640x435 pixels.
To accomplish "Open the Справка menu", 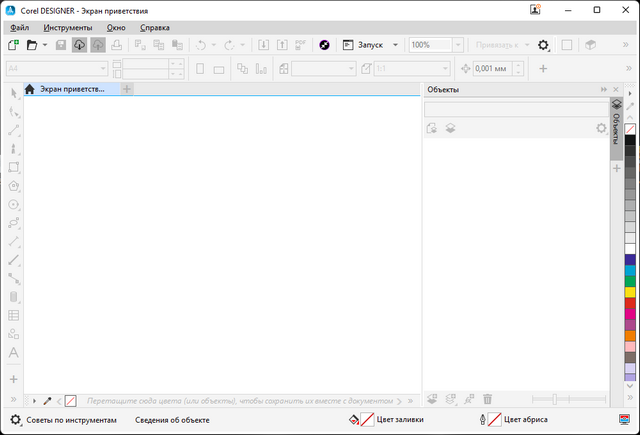I will click(x=155, y=28).
